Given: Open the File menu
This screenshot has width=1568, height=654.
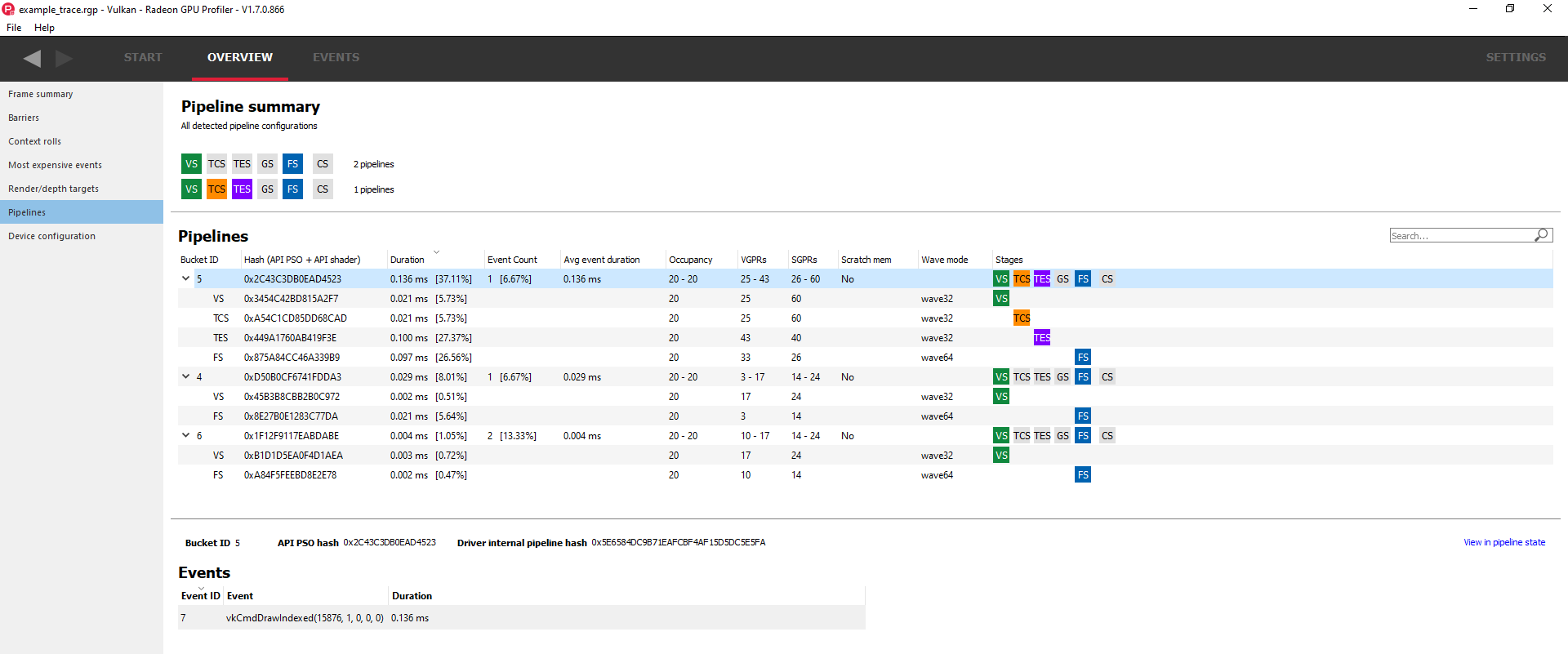Looking at the screenshot, I should point(14,28).
